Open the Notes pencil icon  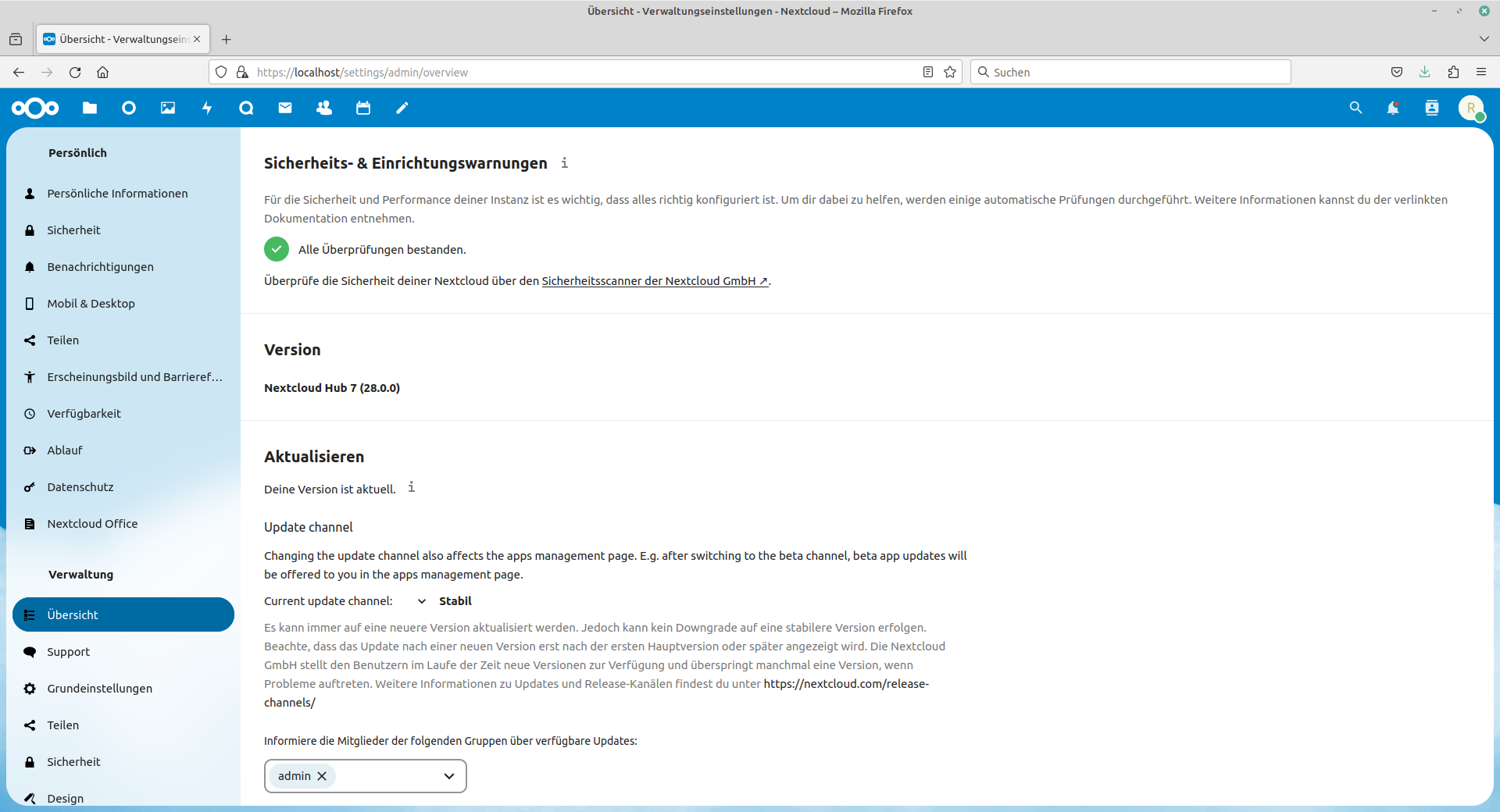coord(402,108)
